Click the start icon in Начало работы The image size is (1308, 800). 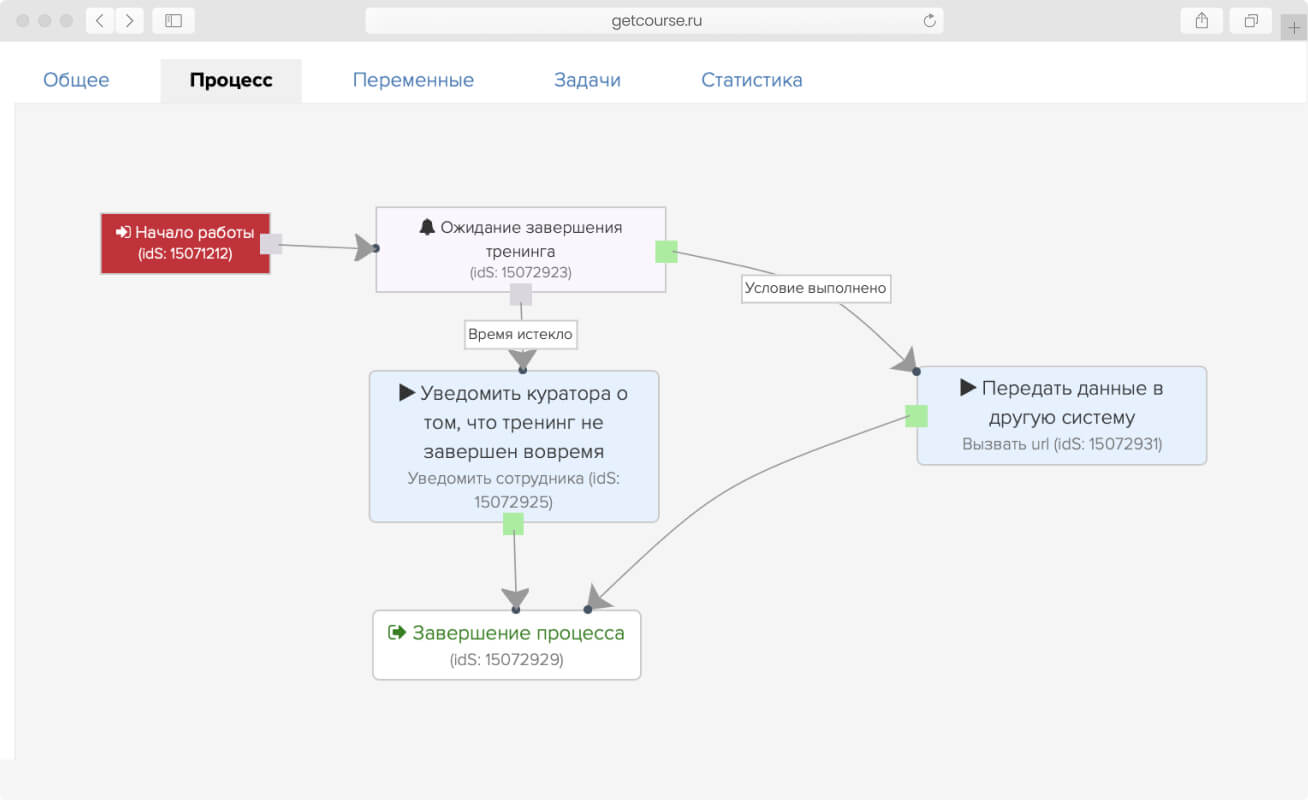click(x=123, y=232)
